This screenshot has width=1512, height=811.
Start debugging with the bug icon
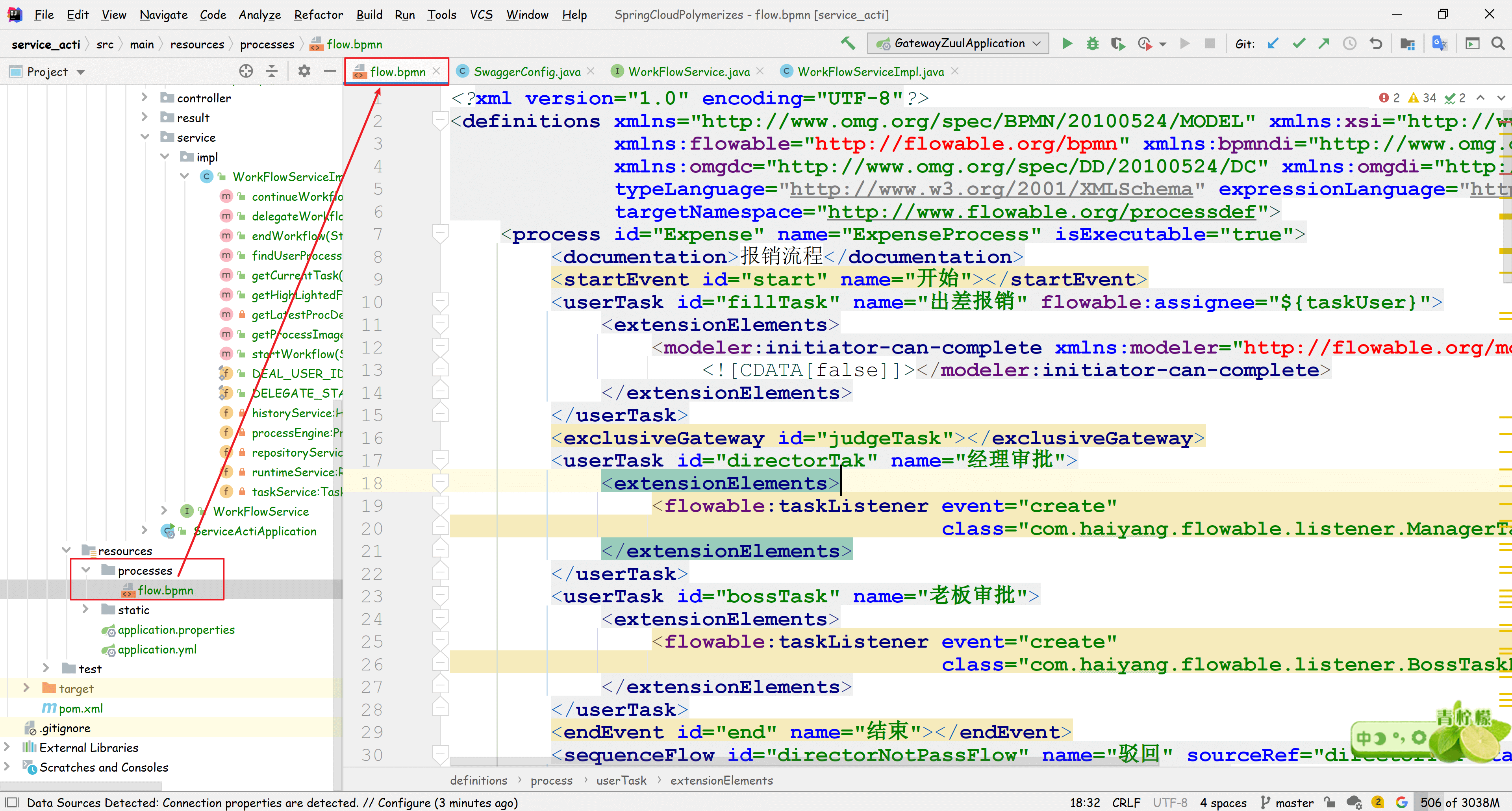pos(1092,43)
